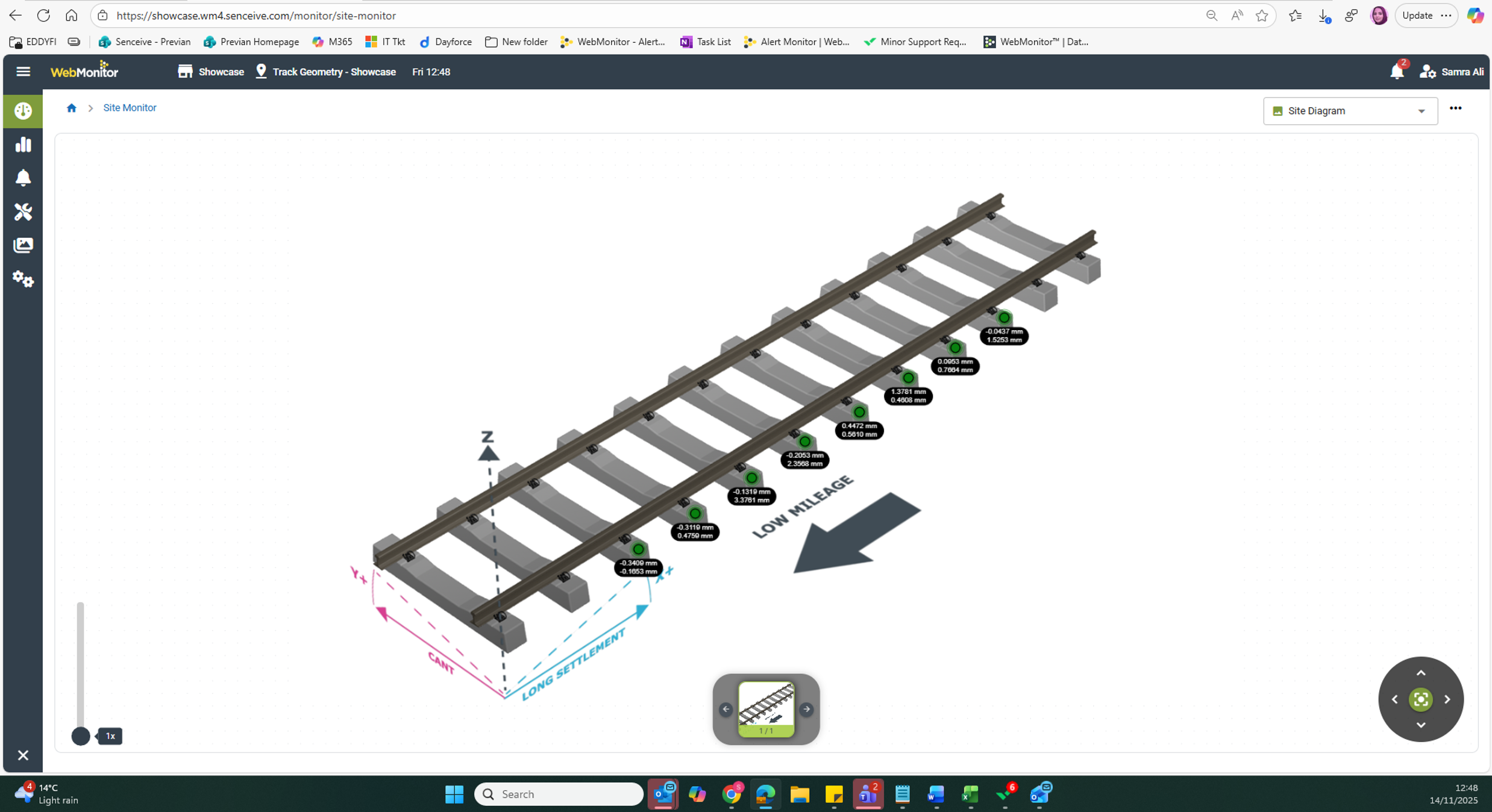Viewport: 1492px width, 812px height.
Task: Select the Showcase menu item
Action: (x=211, y=72)
